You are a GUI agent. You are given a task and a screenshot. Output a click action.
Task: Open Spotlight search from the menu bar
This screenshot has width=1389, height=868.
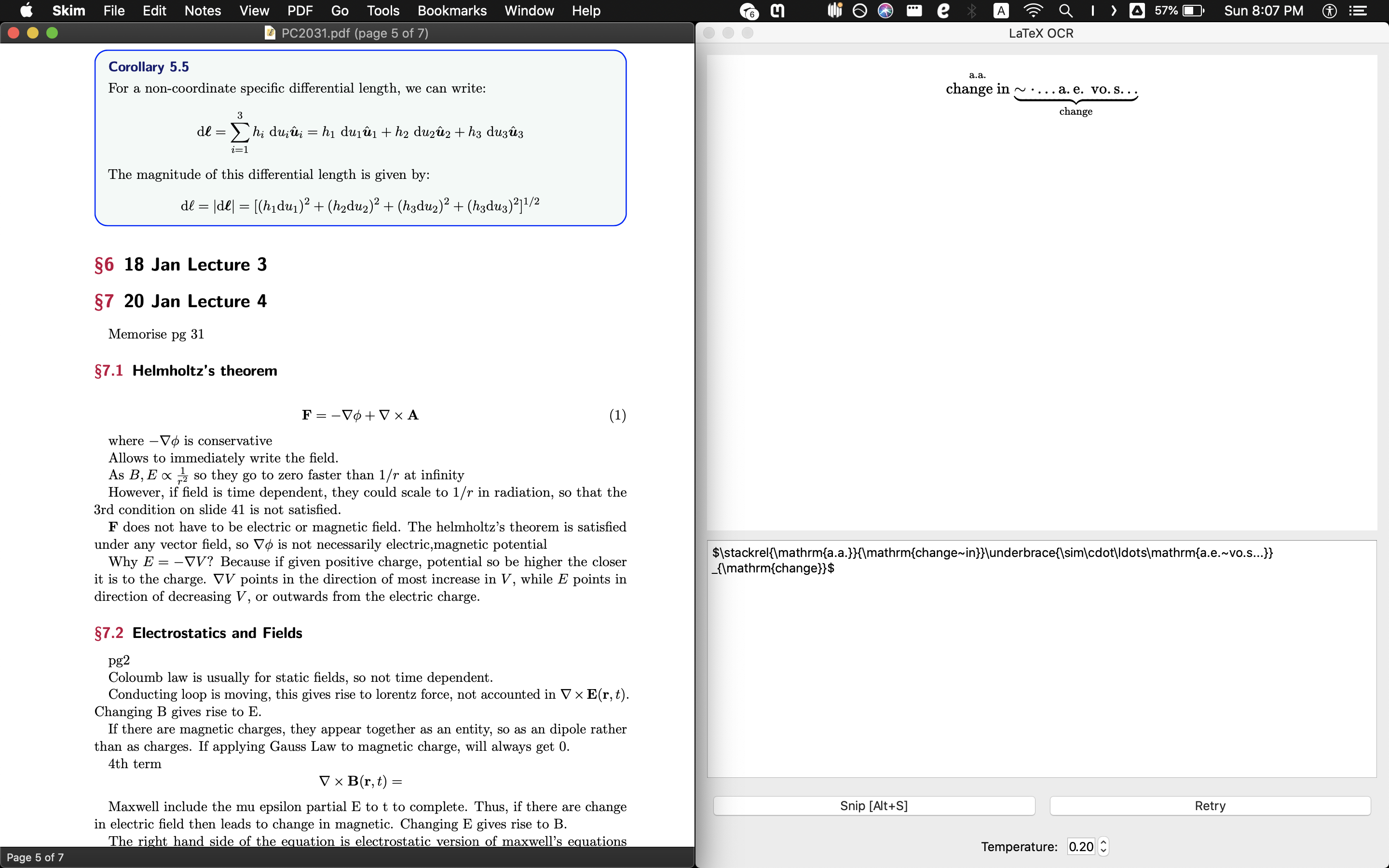tap(1067, 11)
